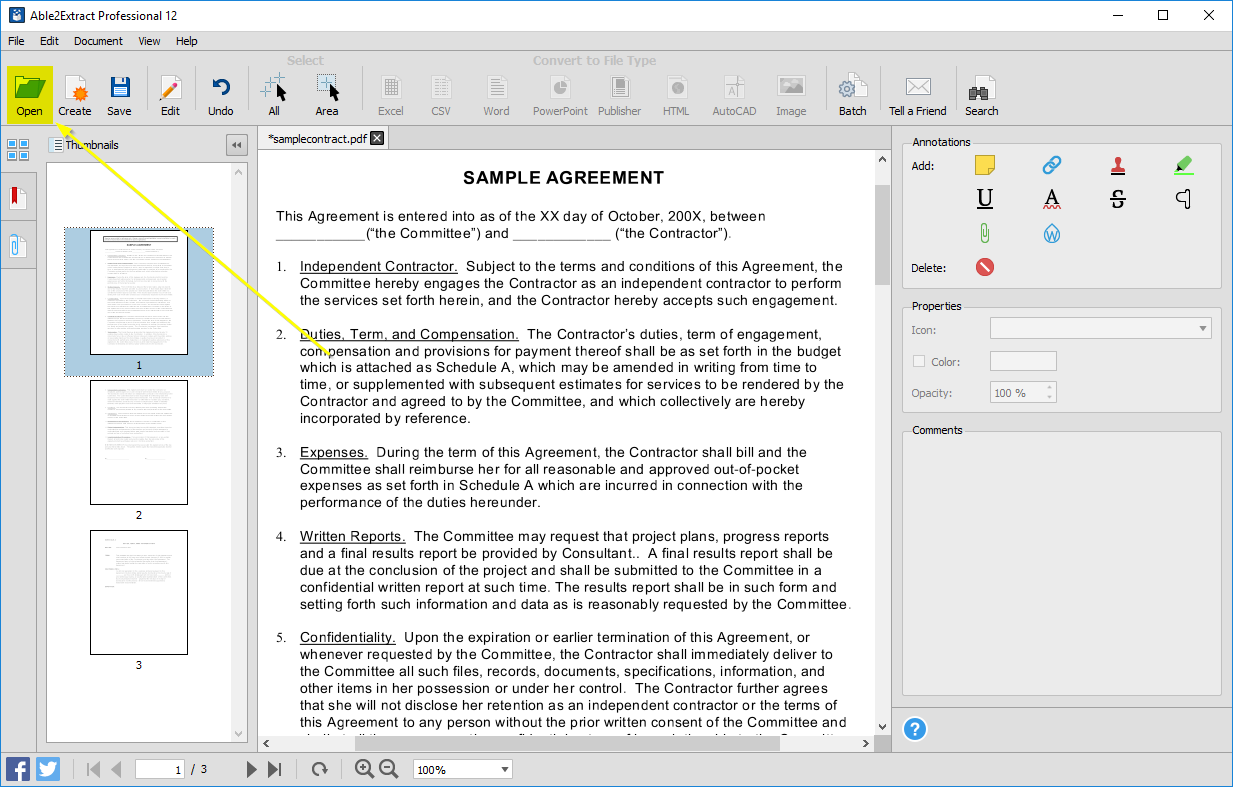Convert to Word icon
This screenshot has width=1233, height=787.
[497, 95]
